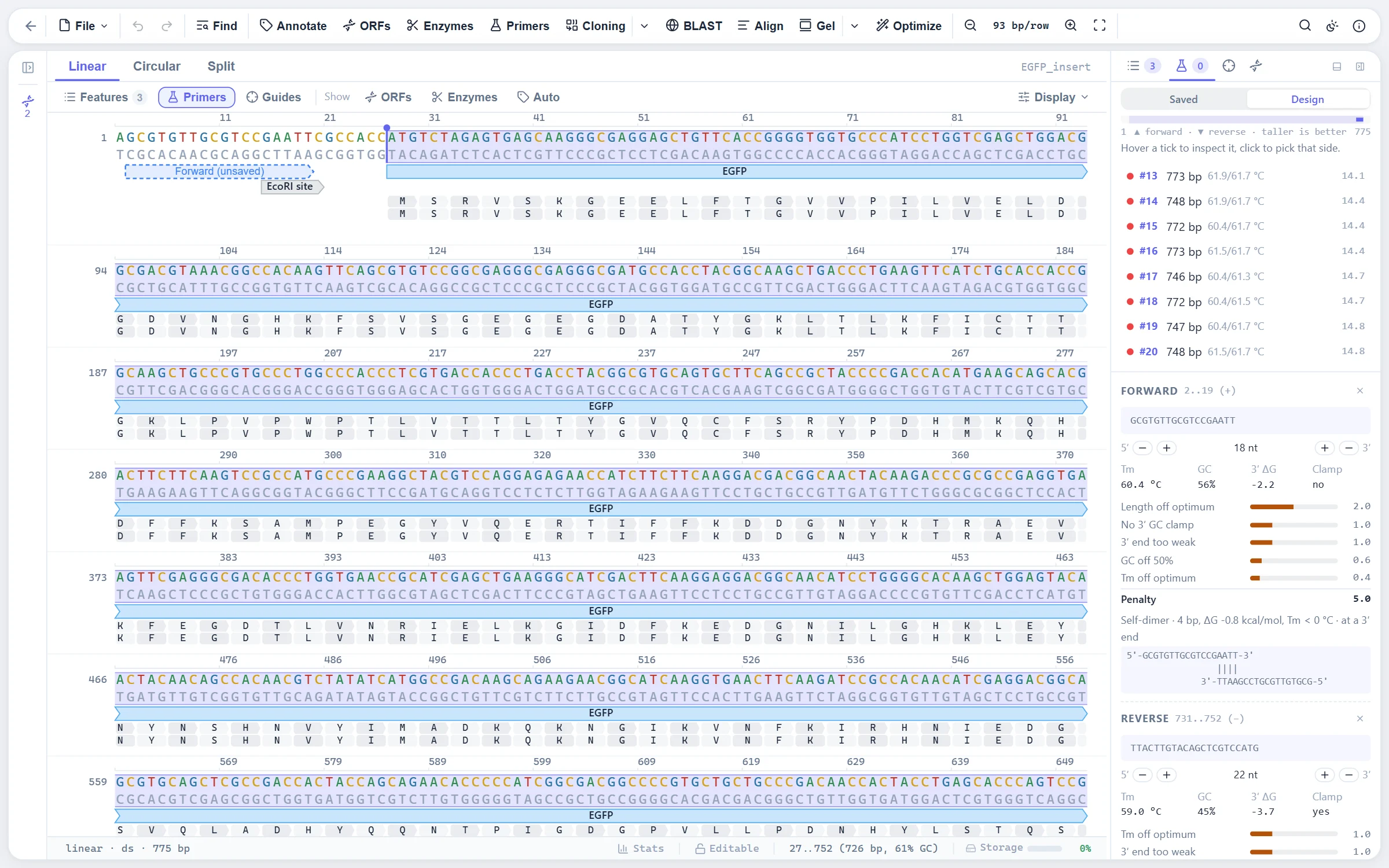Screen dimensions: 1389x868
Task: Open Enzymes in the top toolbar
Action: pos(440,25)
